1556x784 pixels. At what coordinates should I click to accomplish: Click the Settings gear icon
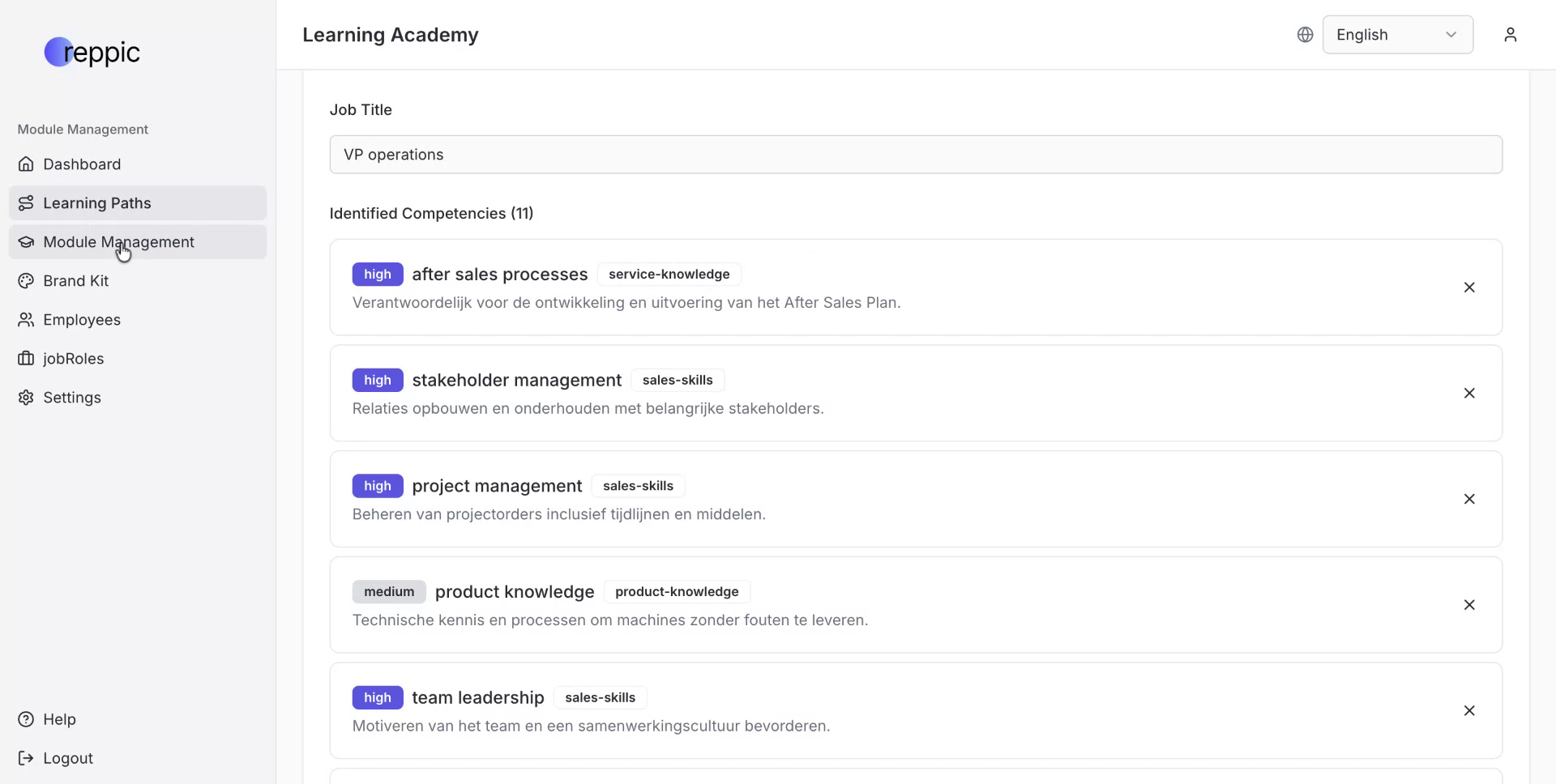pos(26,398)
